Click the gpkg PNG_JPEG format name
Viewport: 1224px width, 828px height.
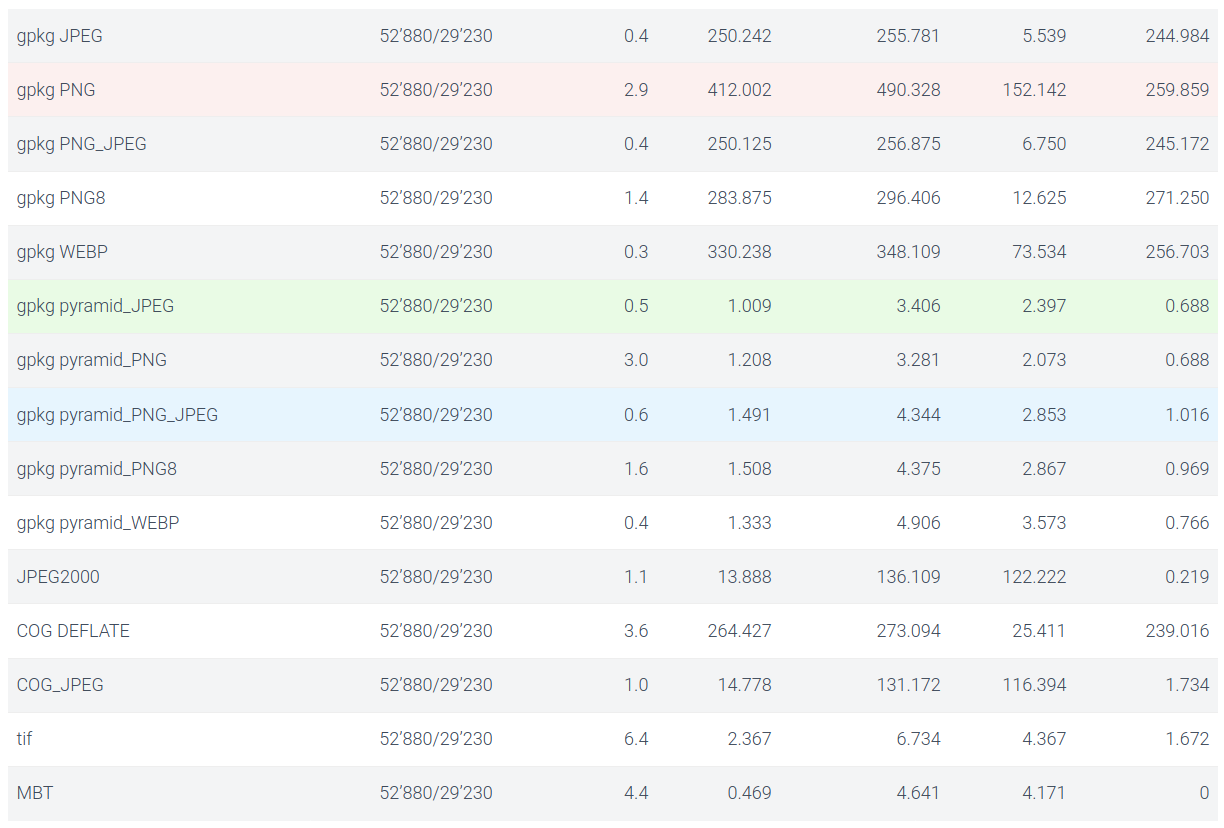tap(82, 144)
